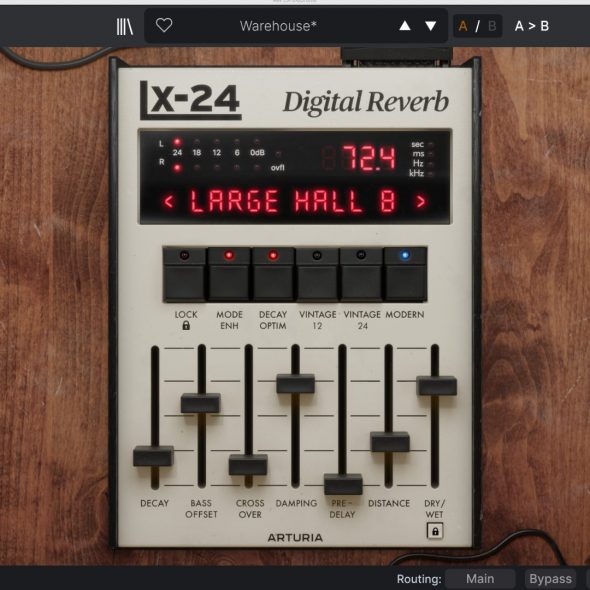
Task: Favorite the preset with the heart icon
Action: tap(164, 25)
